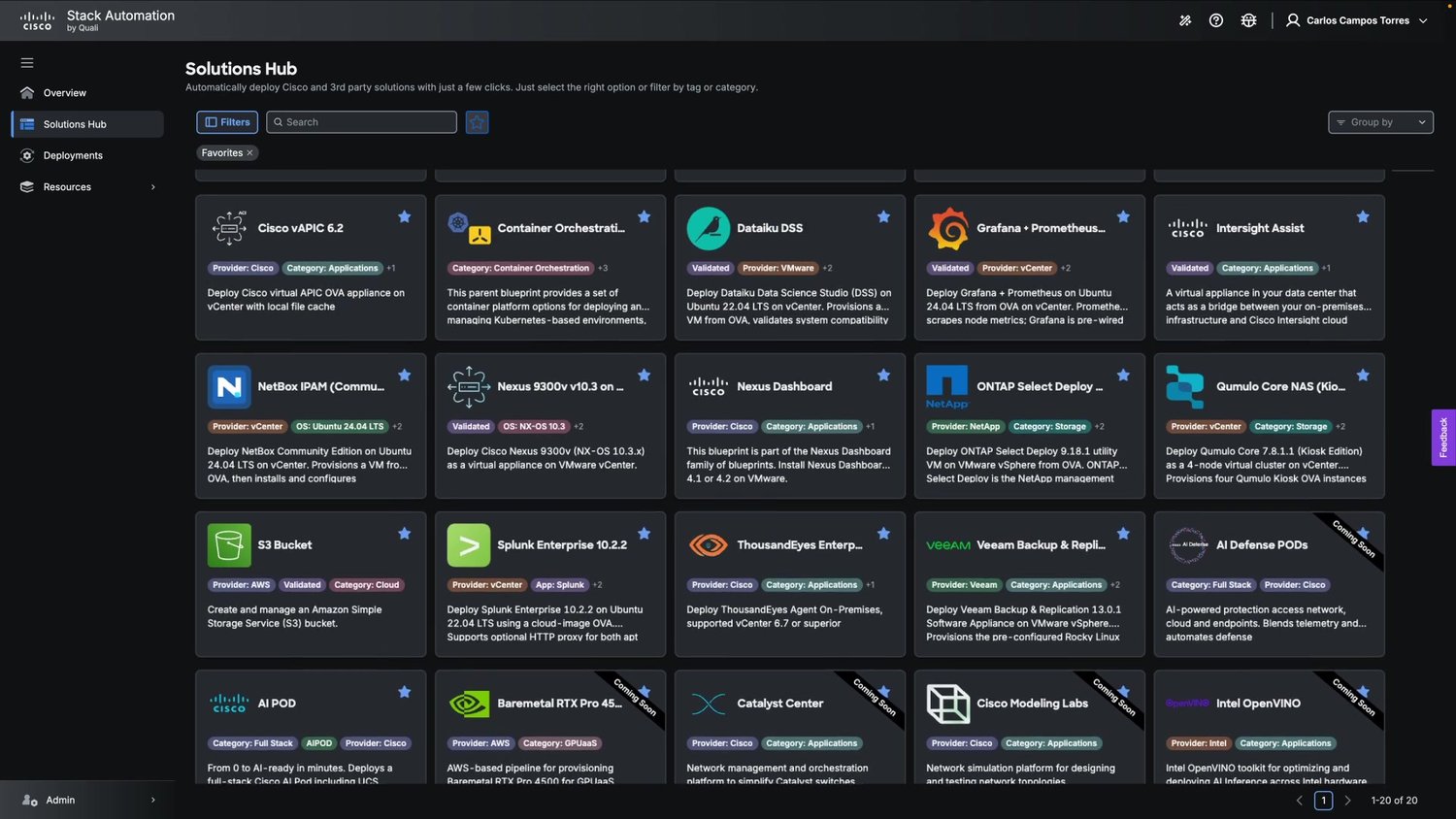The height and width of the screenshot is (819, 1456).
Task: Click the Veeam logo icon
Action: (x=948, y=545)
